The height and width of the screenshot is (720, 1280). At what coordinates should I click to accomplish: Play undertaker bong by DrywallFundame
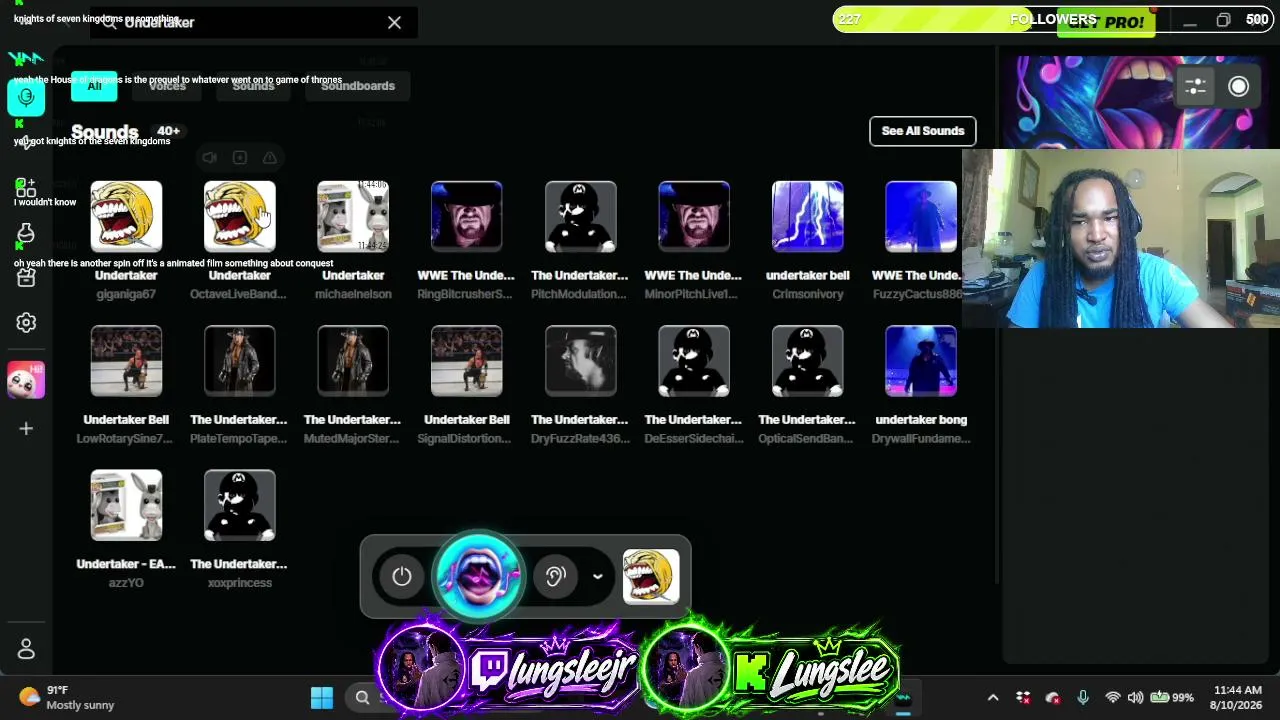click(x=921, y=361)
